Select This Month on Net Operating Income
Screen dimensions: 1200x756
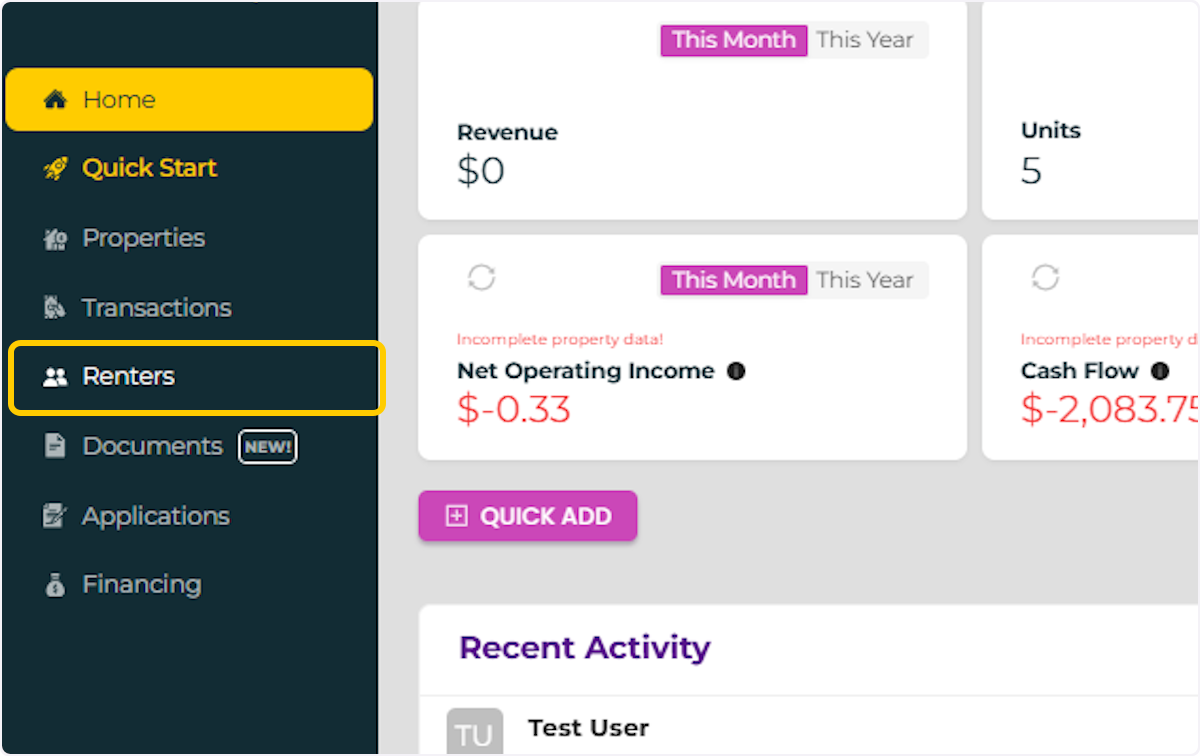coord(733,280)
